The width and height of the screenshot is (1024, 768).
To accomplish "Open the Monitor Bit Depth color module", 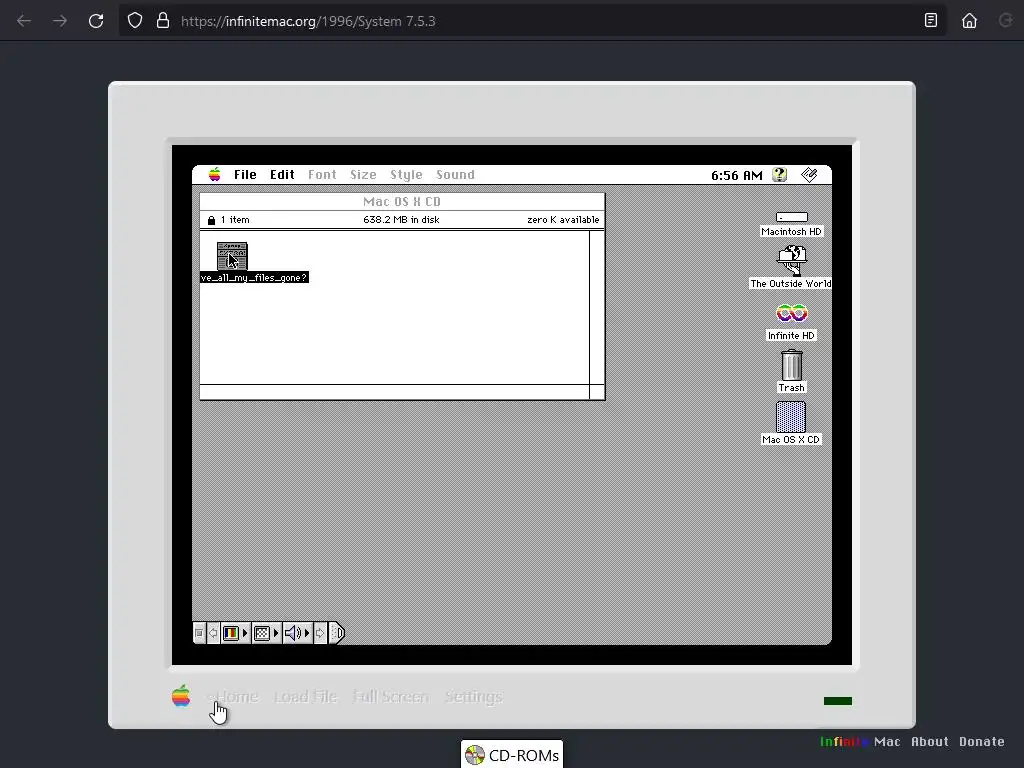I will coord(231,633).
